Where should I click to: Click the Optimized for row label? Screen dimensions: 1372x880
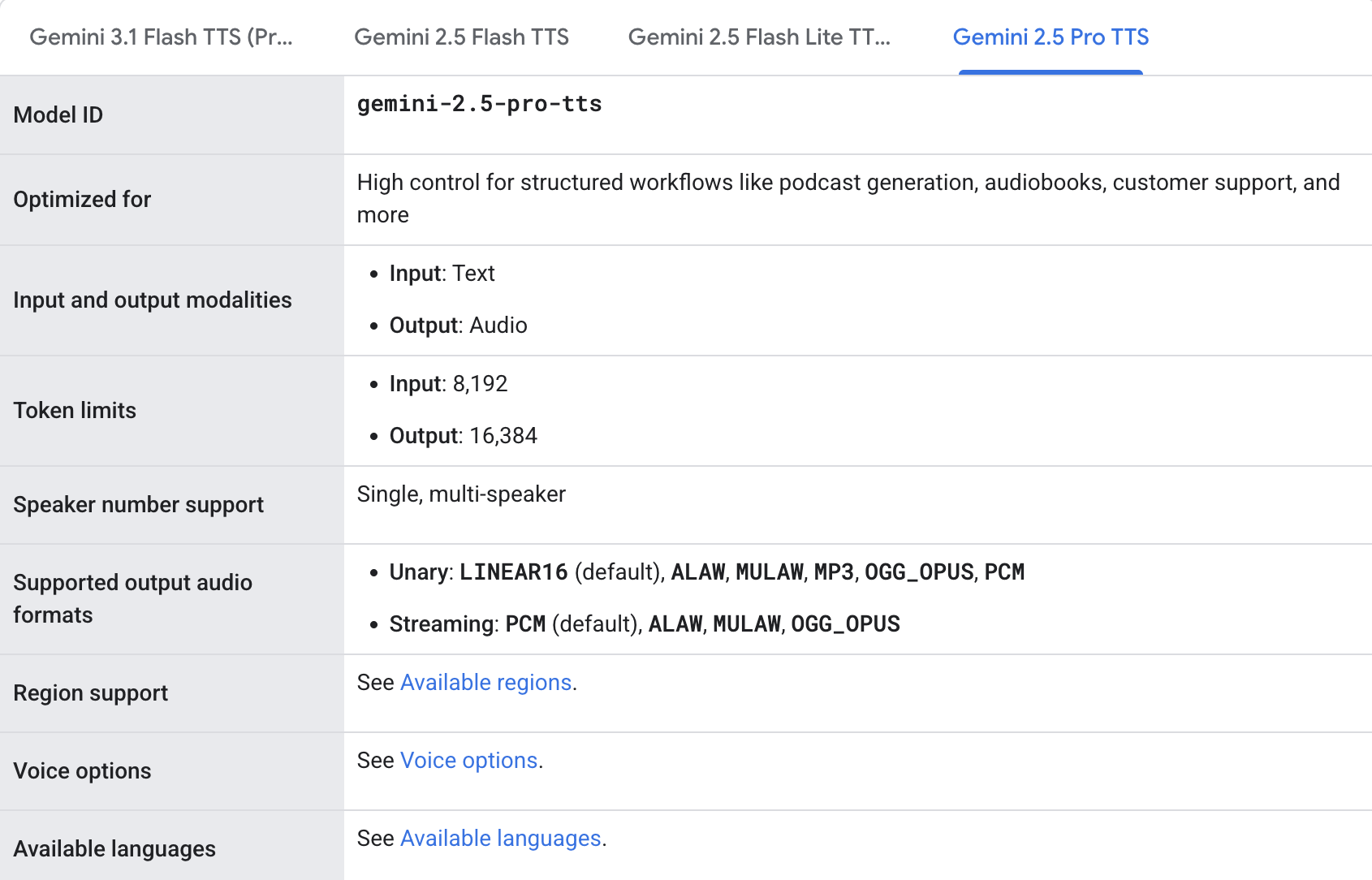(82, 200)
